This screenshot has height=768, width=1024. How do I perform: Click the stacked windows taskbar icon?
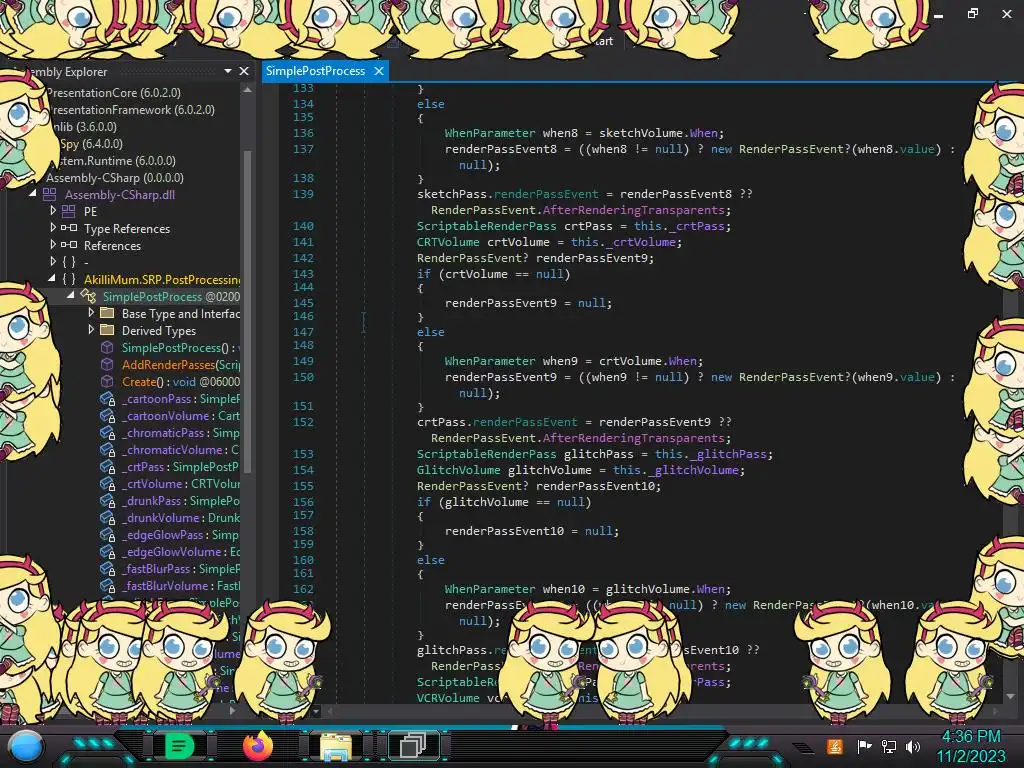click(x=413, y=746)
